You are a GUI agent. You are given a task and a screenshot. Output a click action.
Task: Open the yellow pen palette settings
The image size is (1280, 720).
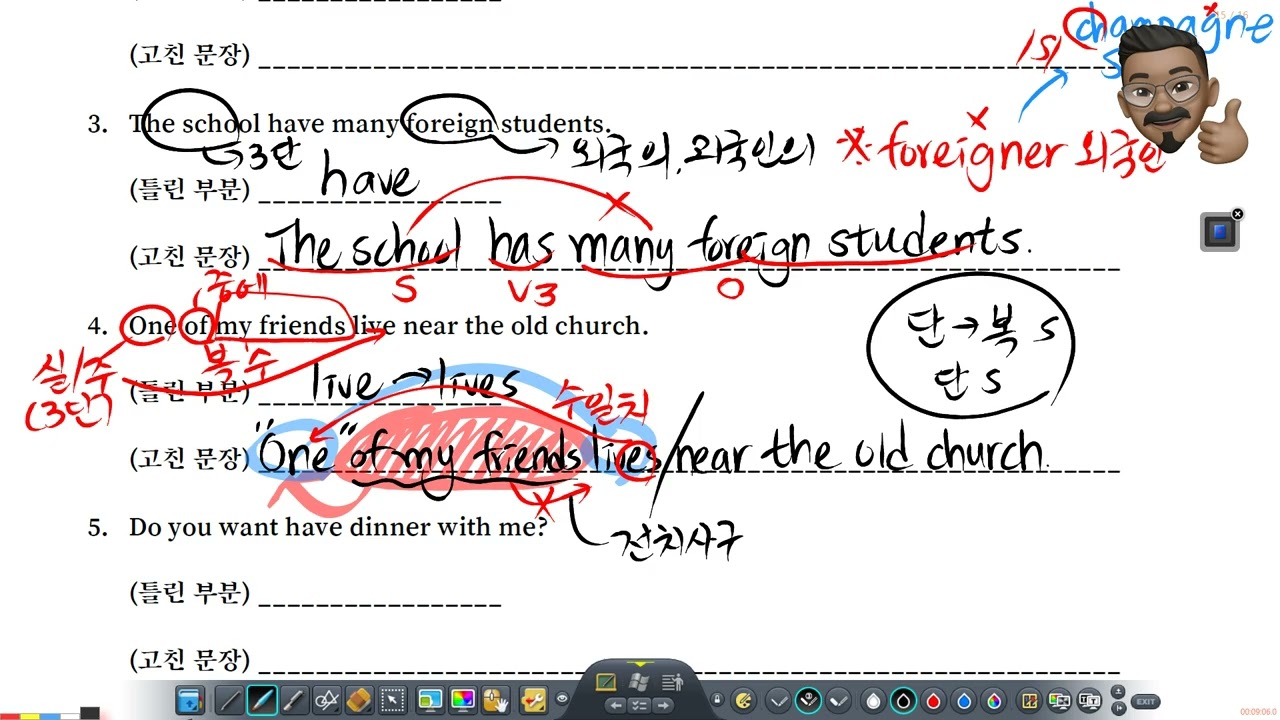click(743, 700)
